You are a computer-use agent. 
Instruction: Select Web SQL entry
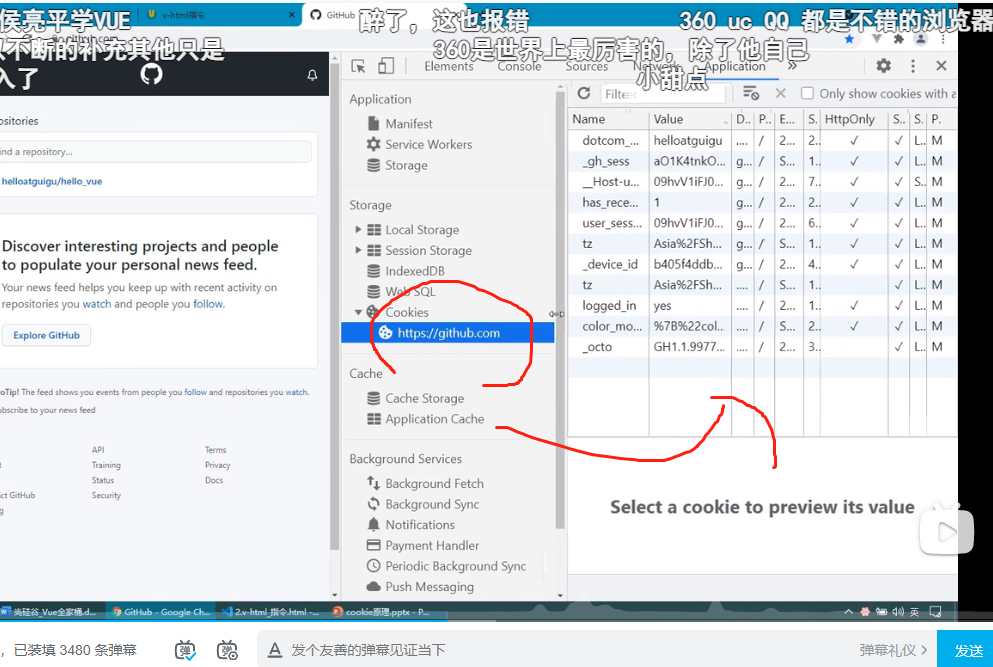pyautogui.click(x=401, y=291)
